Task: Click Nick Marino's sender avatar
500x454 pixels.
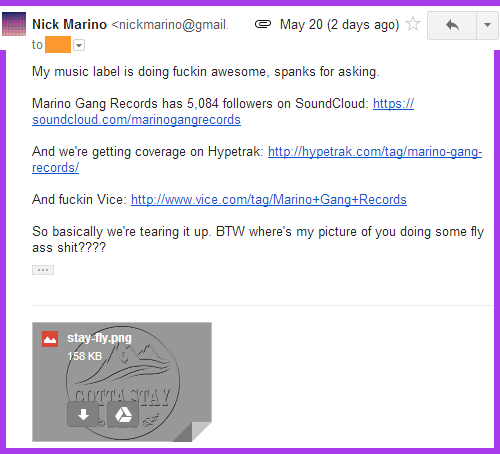Action: point(14,24)
